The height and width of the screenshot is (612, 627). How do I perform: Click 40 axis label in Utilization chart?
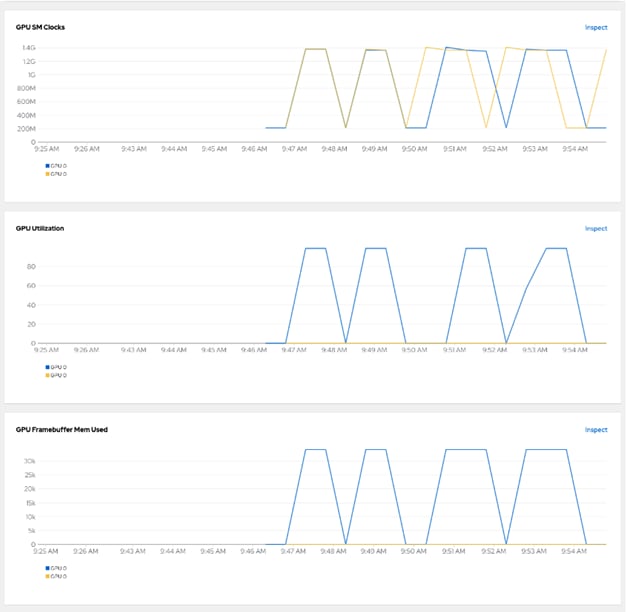pyautogui.click(x=32, y=305)
